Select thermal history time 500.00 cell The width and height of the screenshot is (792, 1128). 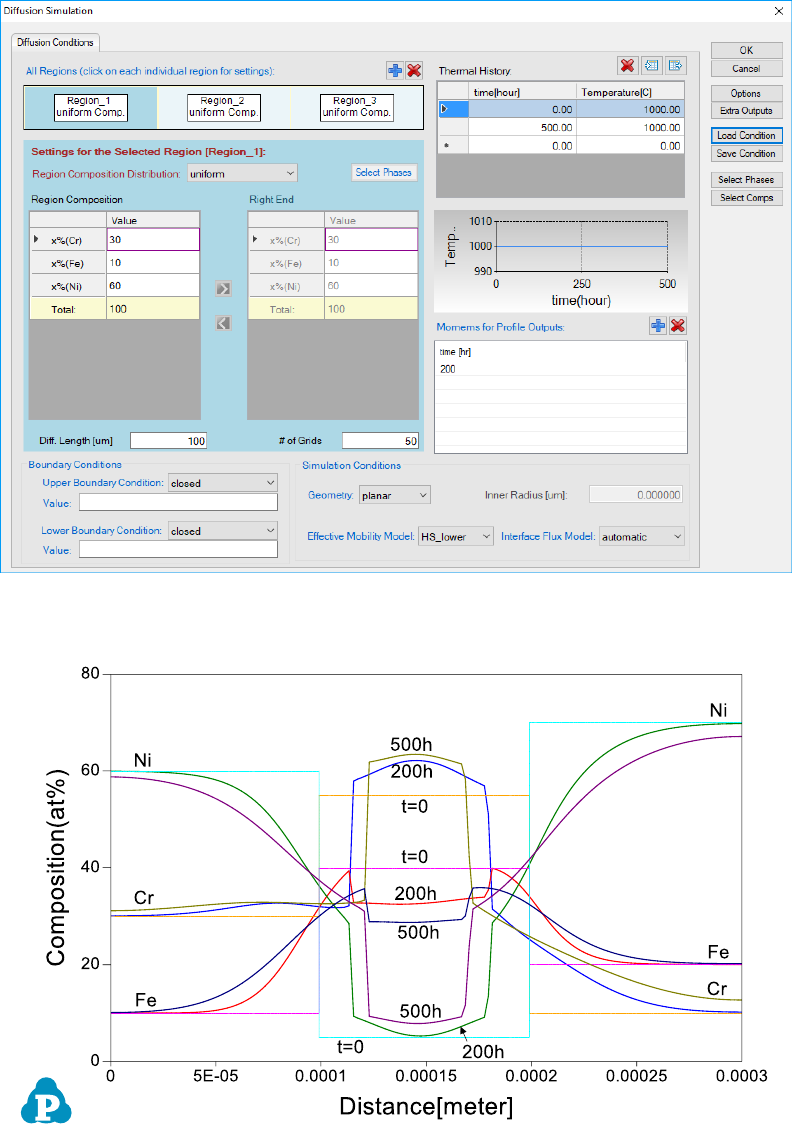(522, 127)
